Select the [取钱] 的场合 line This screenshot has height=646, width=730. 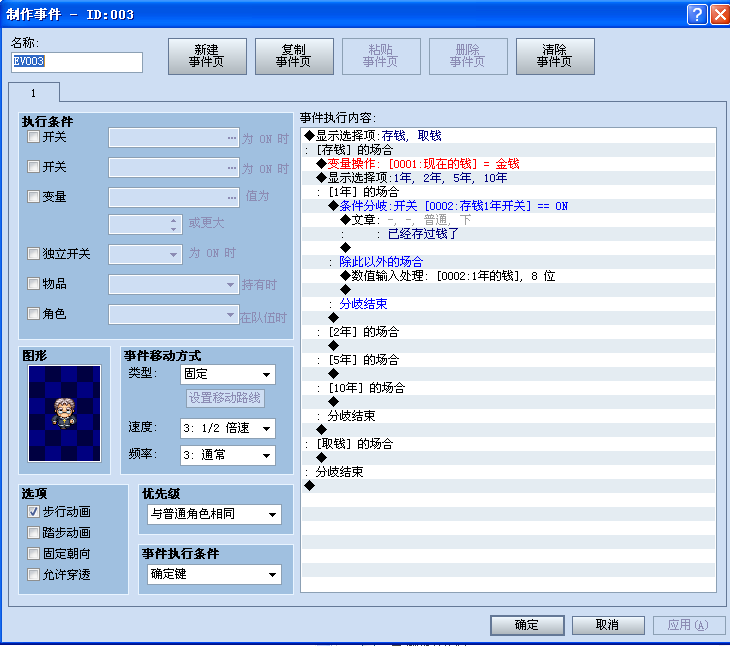pos(508,444)
